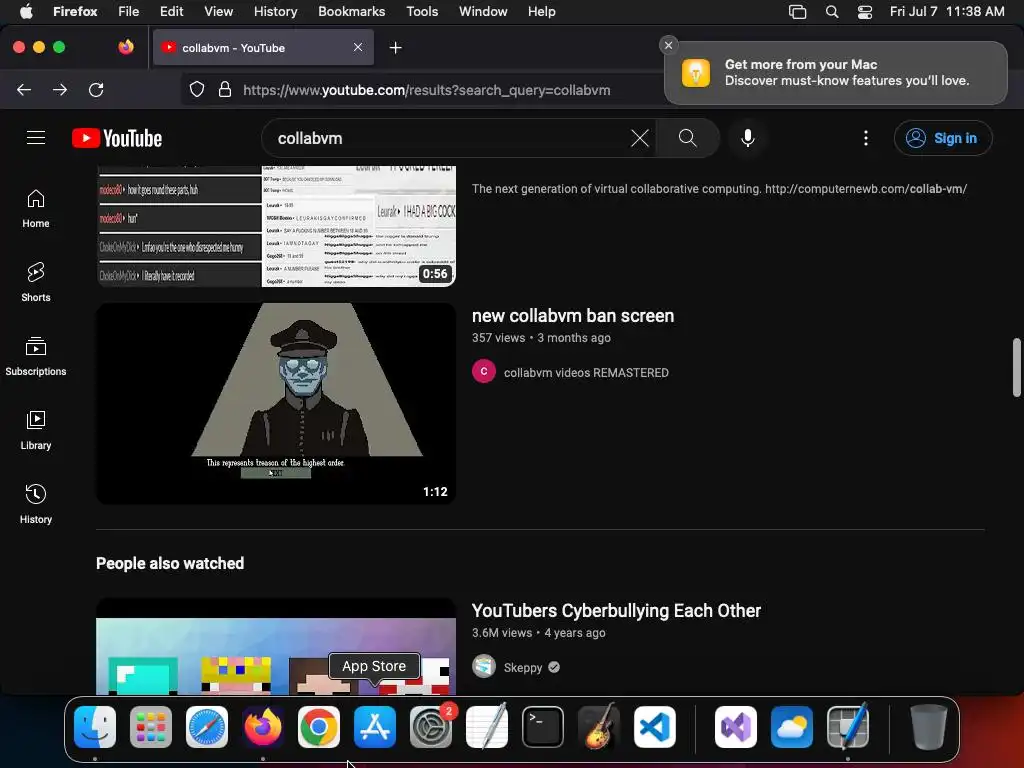1024x768 pixels.
Task: Go forward with the browser forward arrow
Action: [60, 89]
